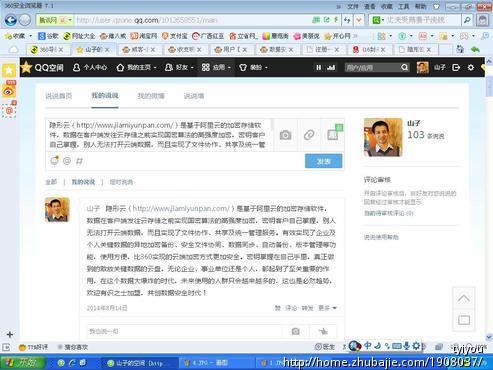Screen dimensions: 493x370
Task: Click the camera icon in comment box
Action: (295, 331)
